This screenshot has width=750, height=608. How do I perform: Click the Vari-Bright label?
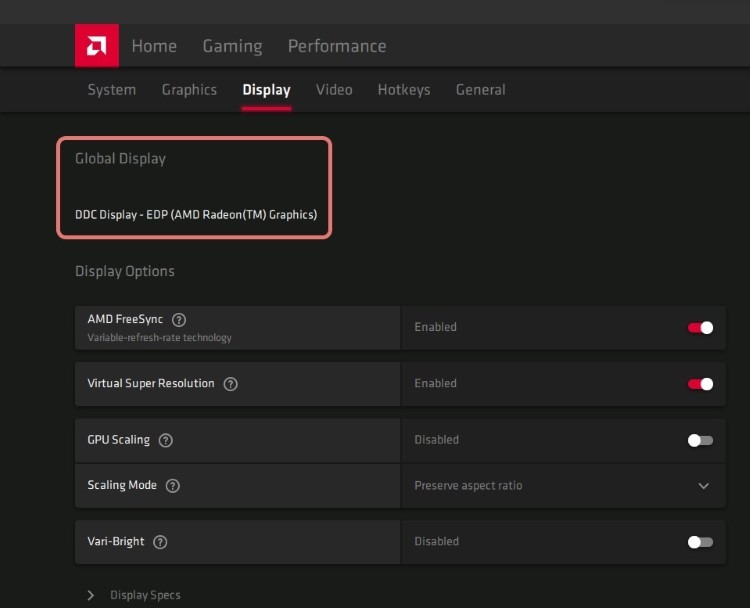tap(116, 542)
